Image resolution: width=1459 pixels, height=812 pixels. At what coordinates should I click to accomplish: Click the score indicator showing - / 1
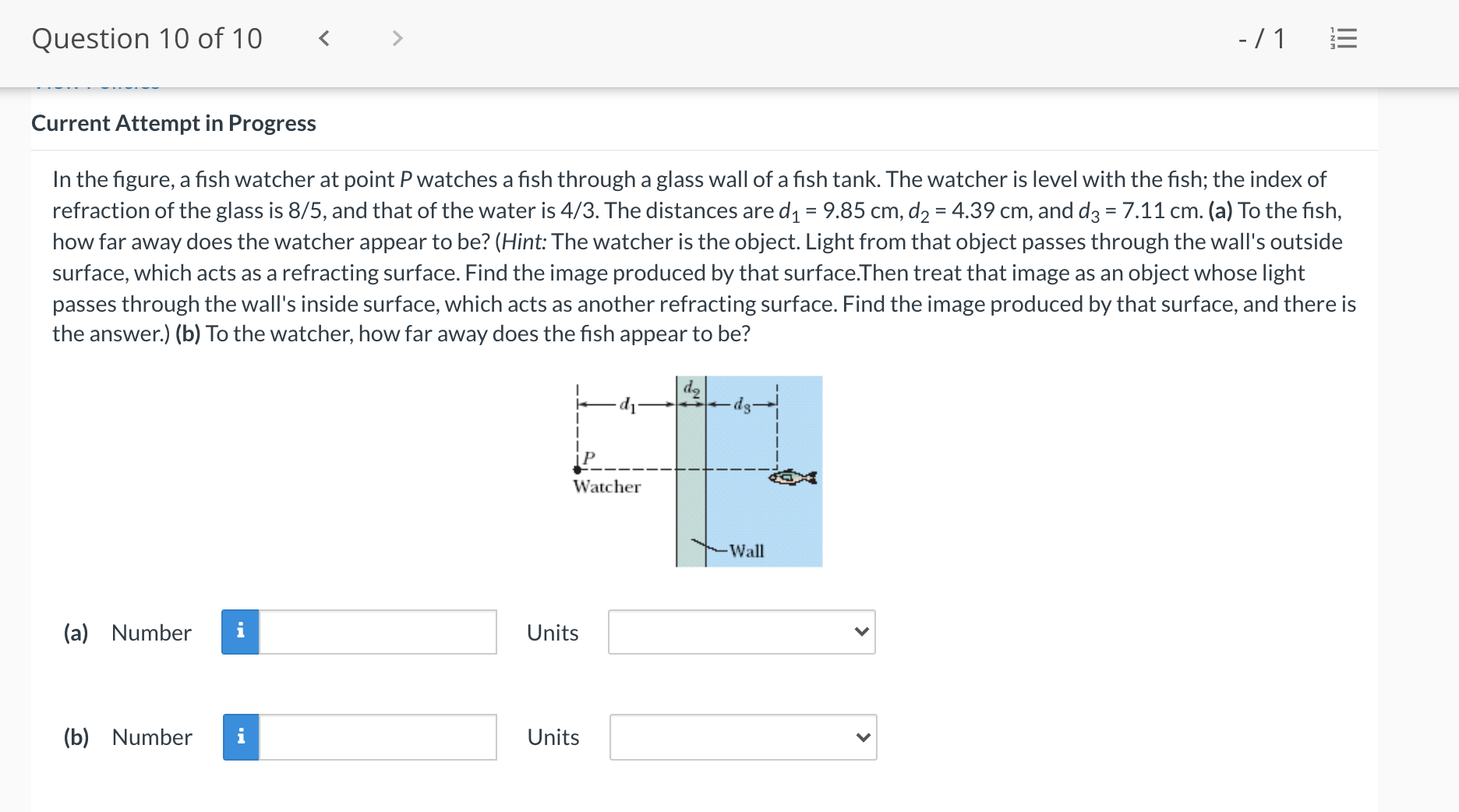coord(1260,37)
